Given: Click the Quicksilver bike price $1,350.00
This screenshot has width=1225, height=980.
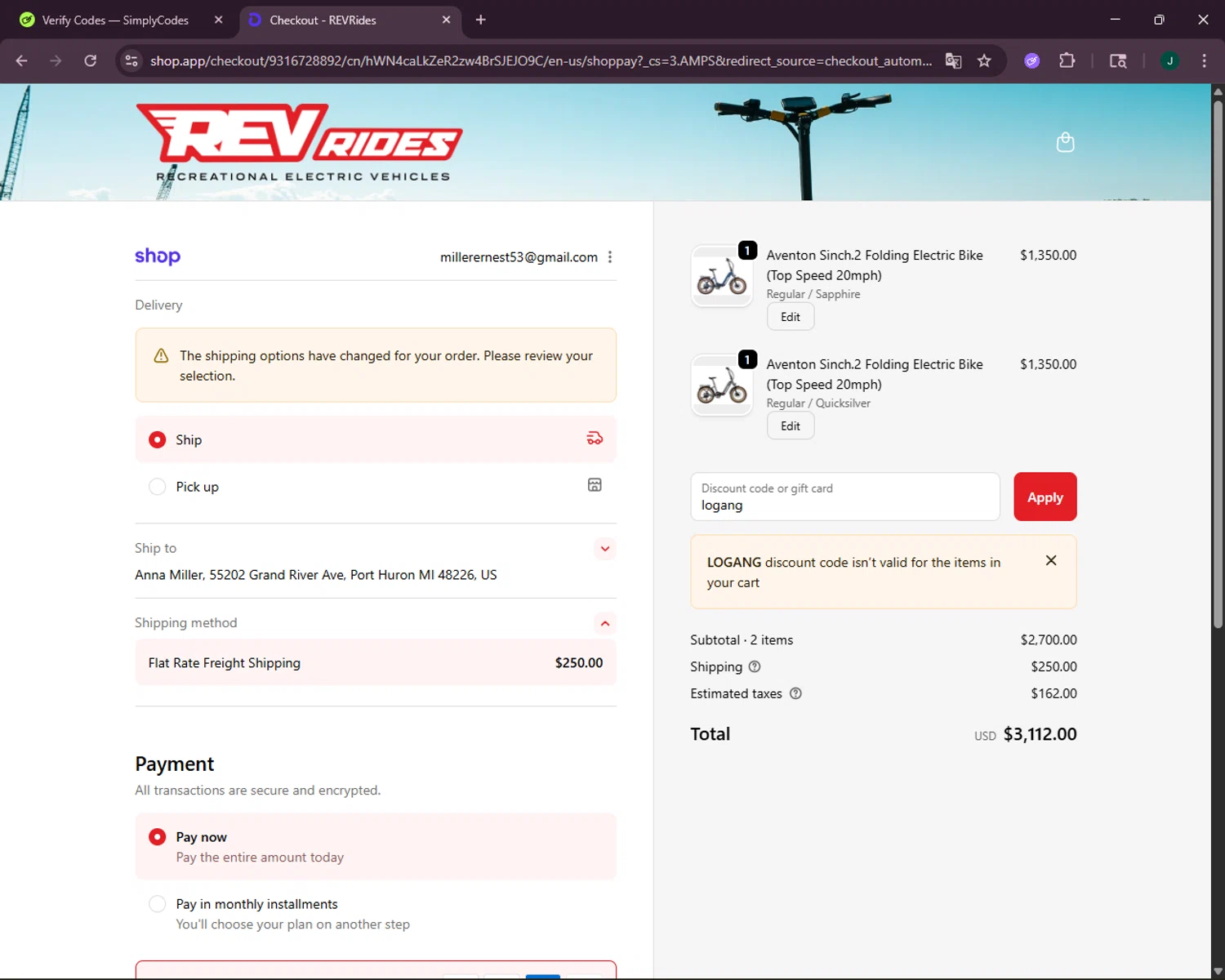Looking at the screenshot, I should point(1049,364).
